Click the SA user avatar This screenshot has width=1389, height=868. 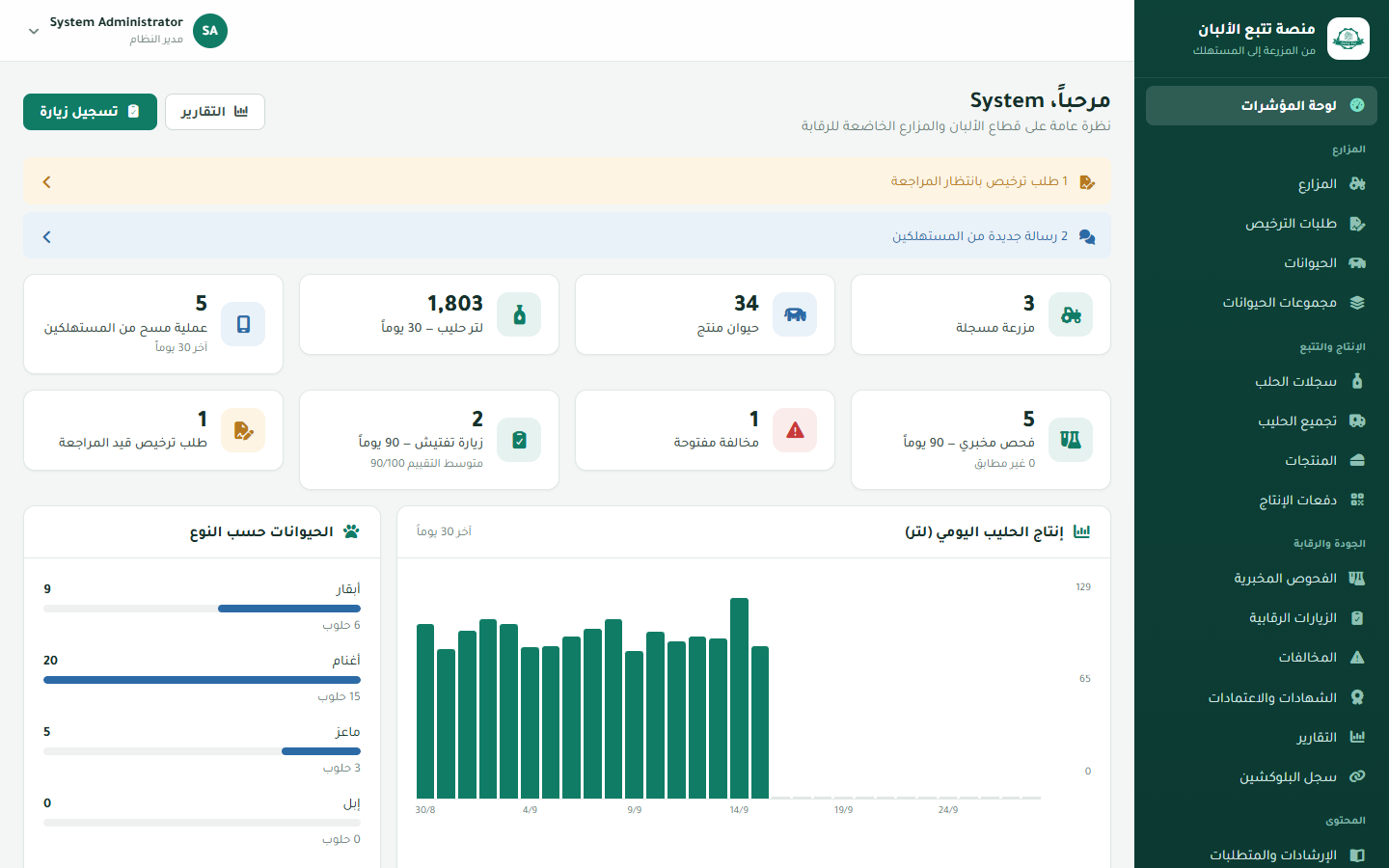point(210,31)
